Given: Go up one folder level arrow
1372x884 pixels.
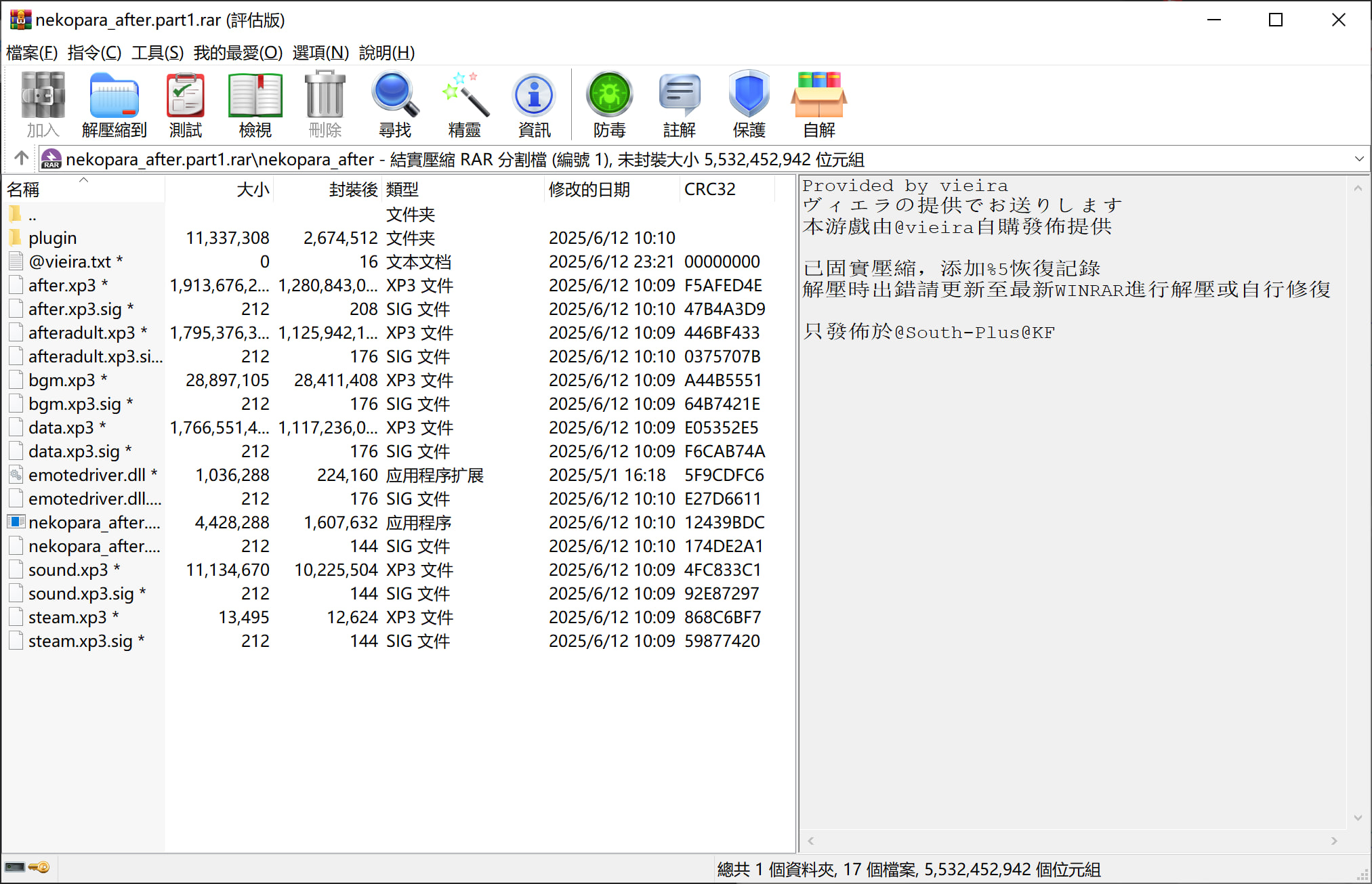Looking at the screenshot, I should pos(21,159).
